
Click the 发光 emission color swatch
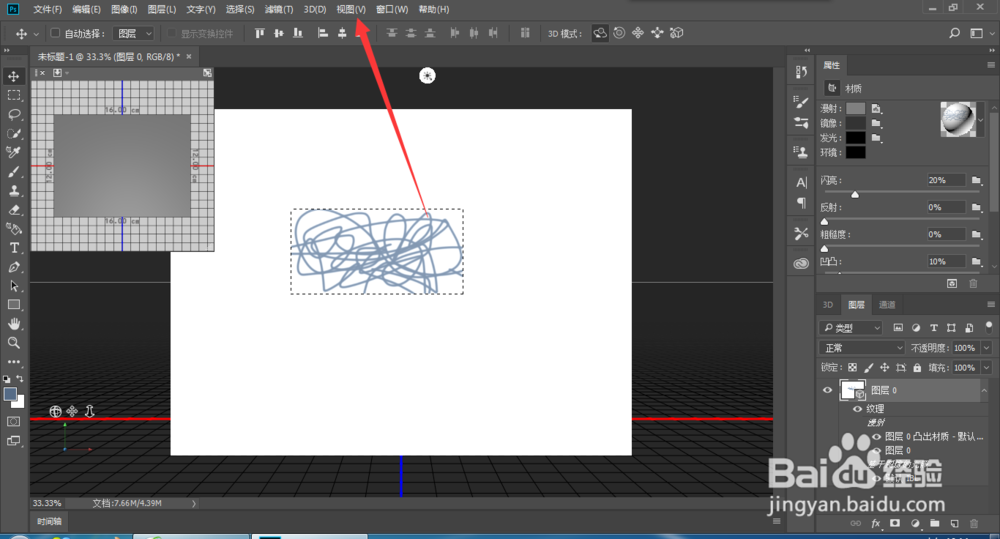[856, 138]
